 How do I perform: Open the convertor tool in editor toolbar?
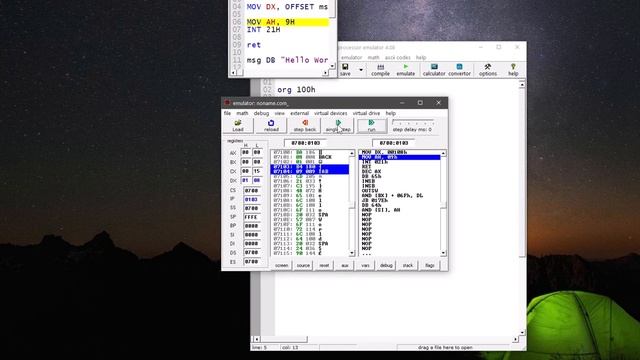click(460, 70)
